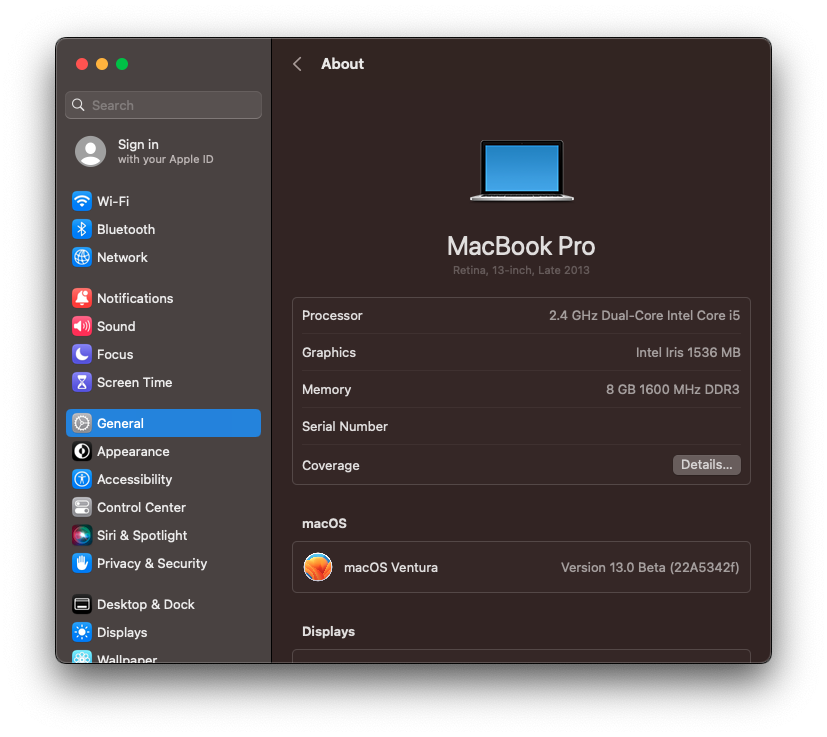This screenshot has height=737, width=827.
Task: Click the macOS section heading
Action: tap(324, 523)
